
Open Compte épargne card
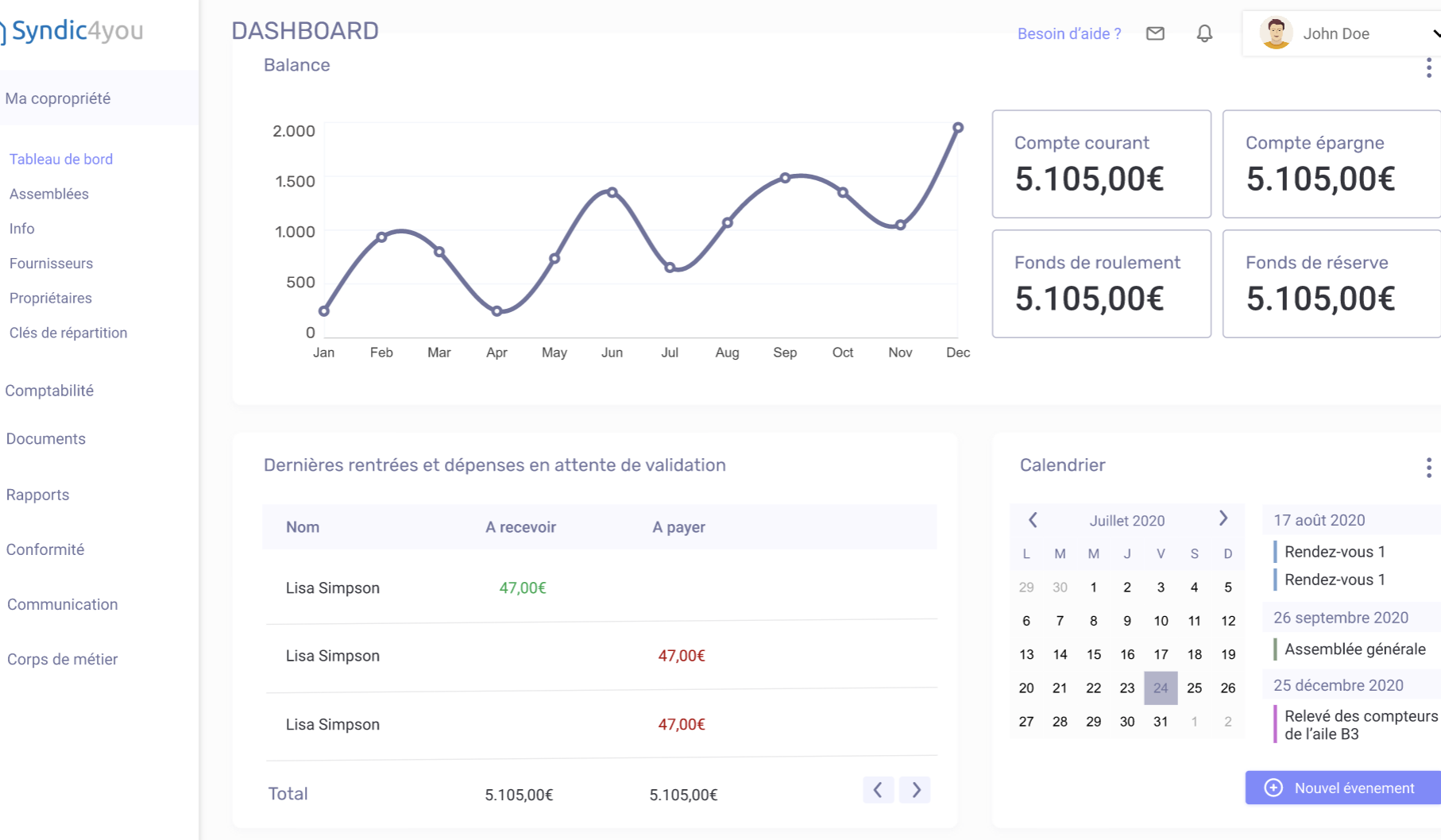(x=1332, y=164)
